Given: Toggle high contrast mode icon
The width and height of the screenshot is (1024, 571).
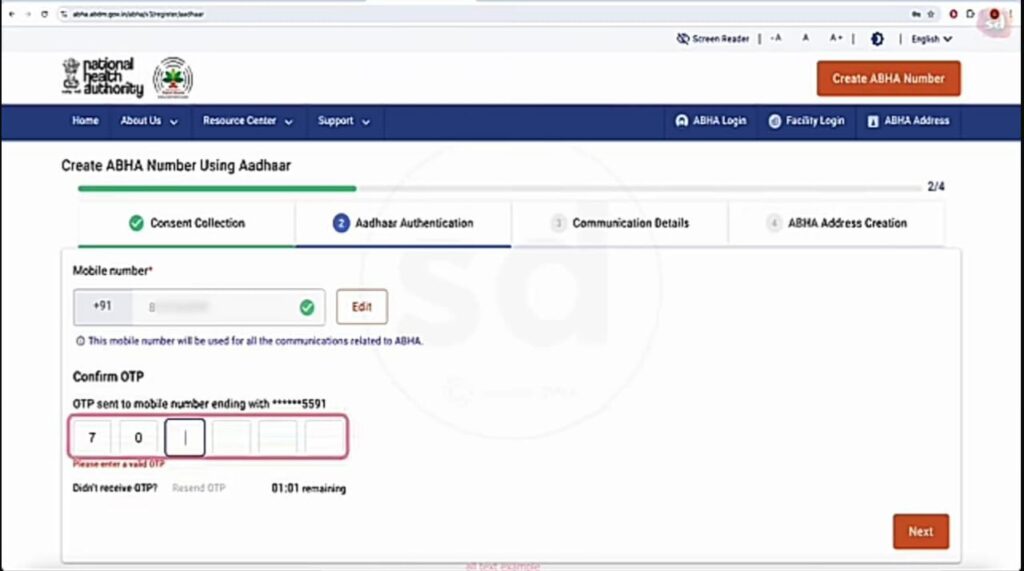Looking at the screenshot, I should click(877, 39).
